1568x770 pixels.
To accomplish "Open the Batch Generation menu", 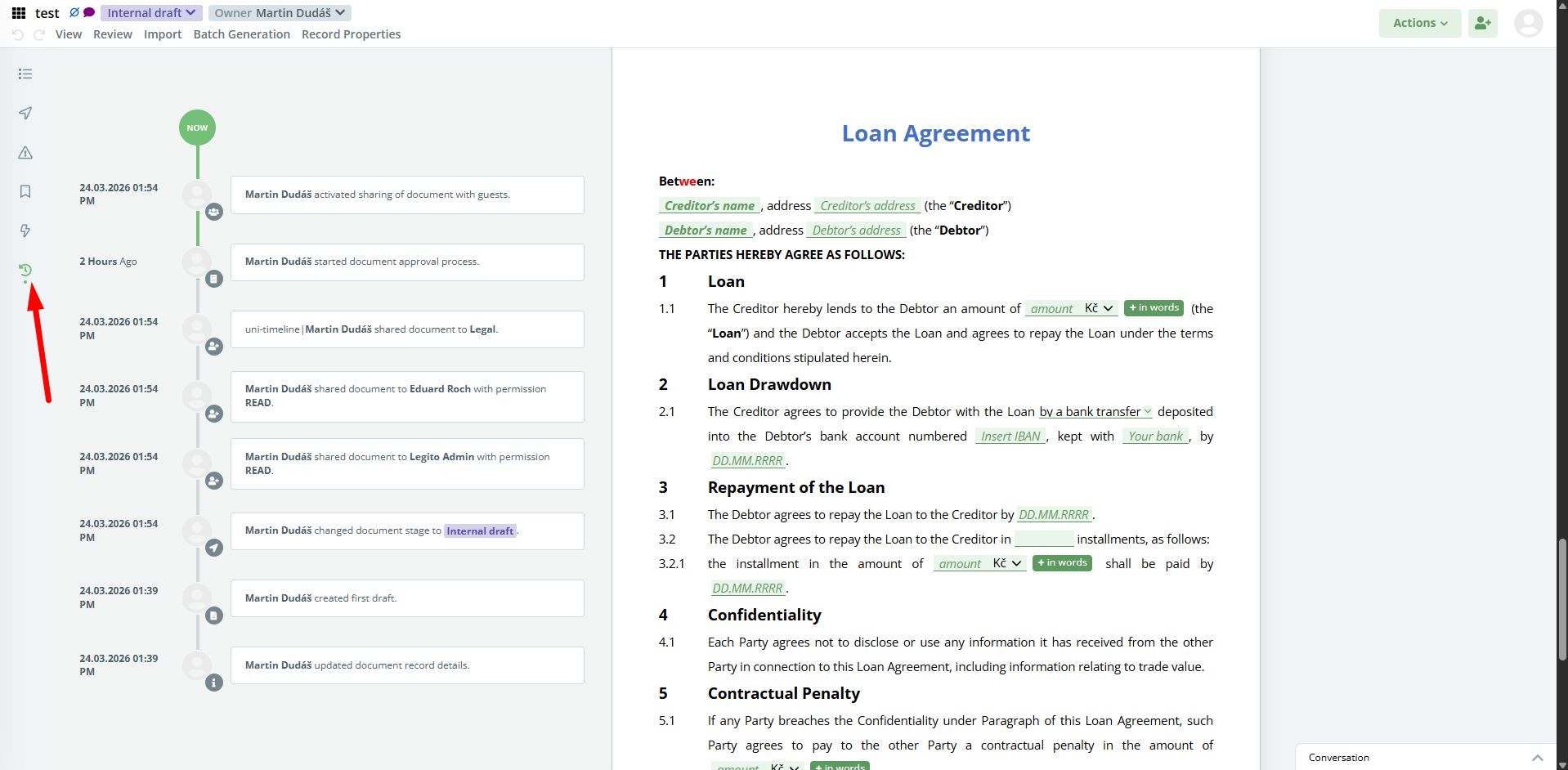I will (241, 34).
